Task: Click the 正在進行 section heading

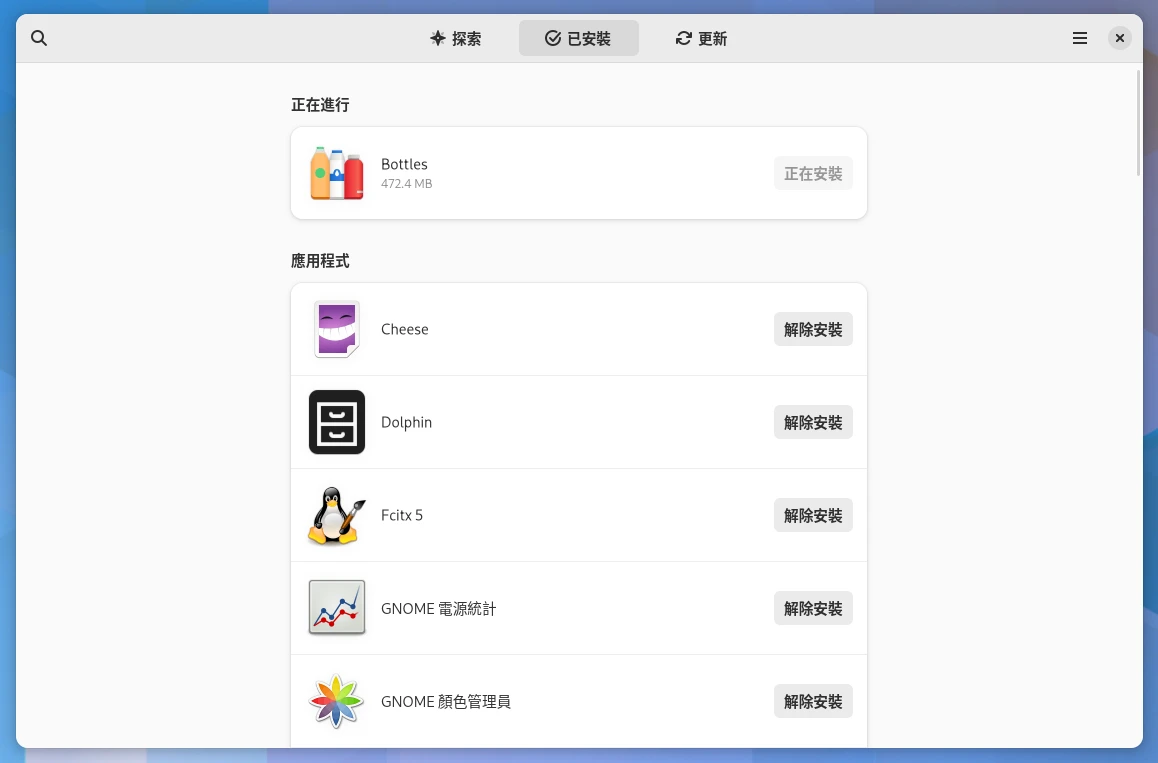Action: [x=320, y=105]
